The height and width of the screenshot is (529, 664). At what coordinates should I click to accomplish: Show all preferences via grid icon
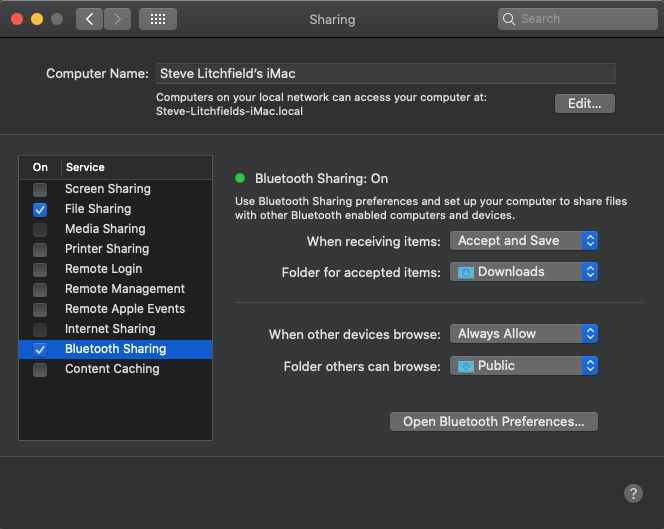[x=158, y=19]
